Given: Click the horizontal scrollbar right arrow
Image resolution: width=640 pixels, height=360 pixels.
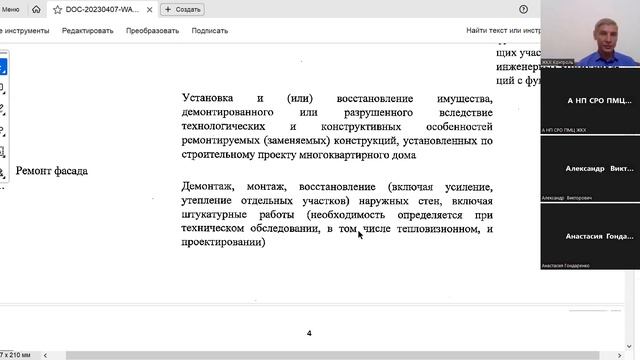Looking at the screenshot, I should [619, 356].
